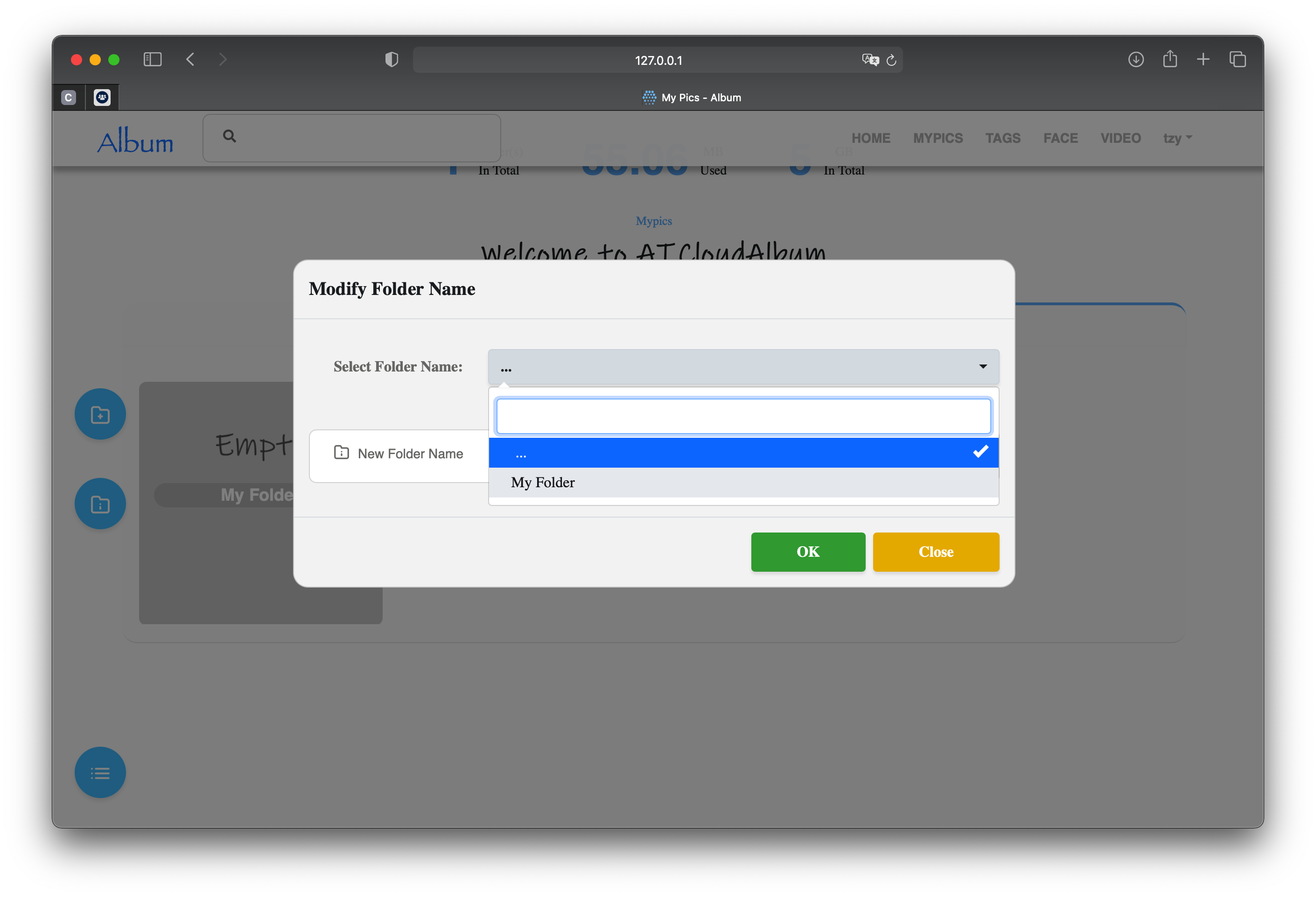Choose My Folder from dropdown list
Viewport: 1316px width, 897px height.
(743, 483)
